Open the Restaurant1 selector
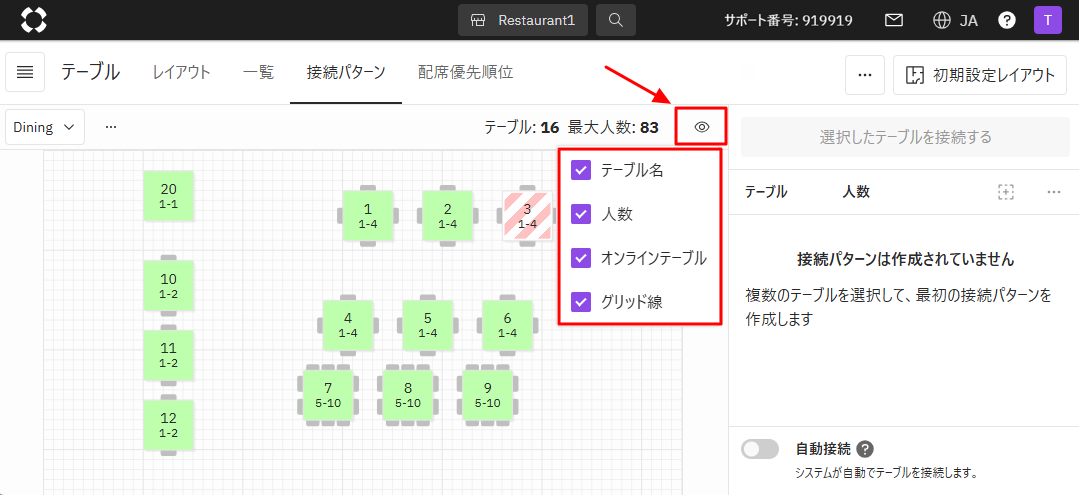This screenshot has width=1079, height=495. 523,20
